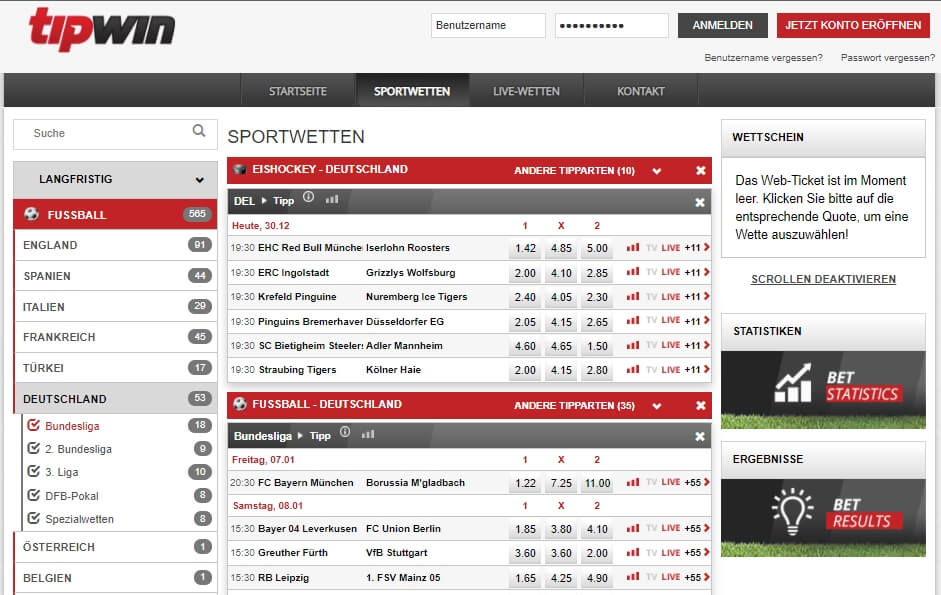This screenshot has height=595, width=941.
Task: Click the football icon in Fussball sidebar header
Action: (31, 214)
